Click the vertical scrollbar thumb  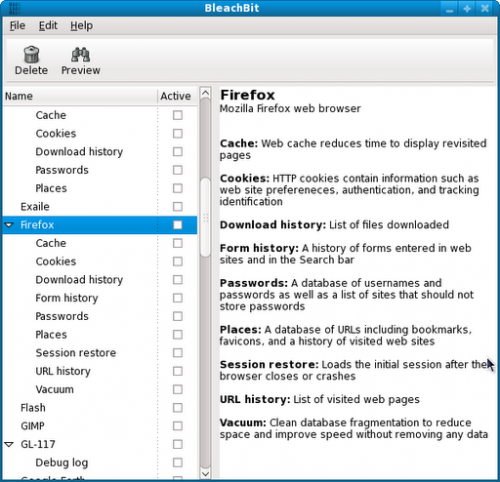click(x=206, y=217)
